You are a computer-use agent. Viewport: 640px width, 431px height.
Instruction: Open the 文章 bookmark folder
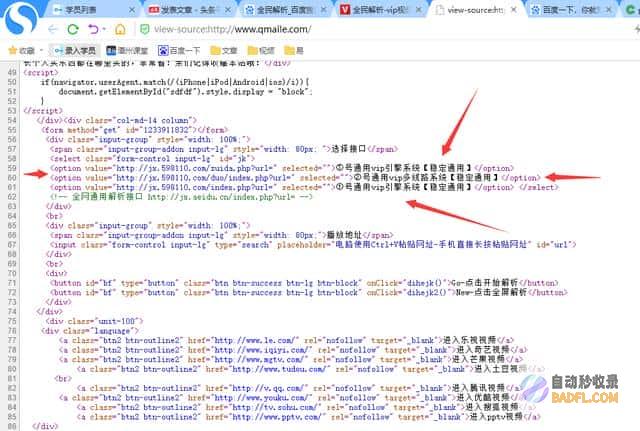pyautogui.click(x=224, y=51)
